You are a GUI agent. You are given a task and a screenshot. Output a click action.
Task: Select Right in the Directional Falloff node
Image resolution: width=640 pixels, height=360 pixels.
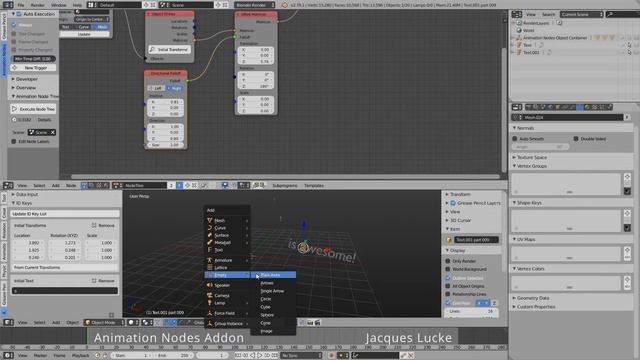click(x=175, y=88)
